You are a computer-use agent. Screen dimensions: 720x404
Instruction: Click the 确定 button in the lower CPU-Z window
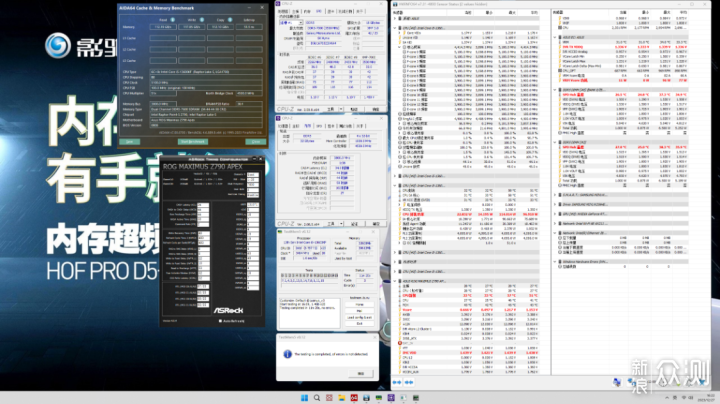coord(376,224)
